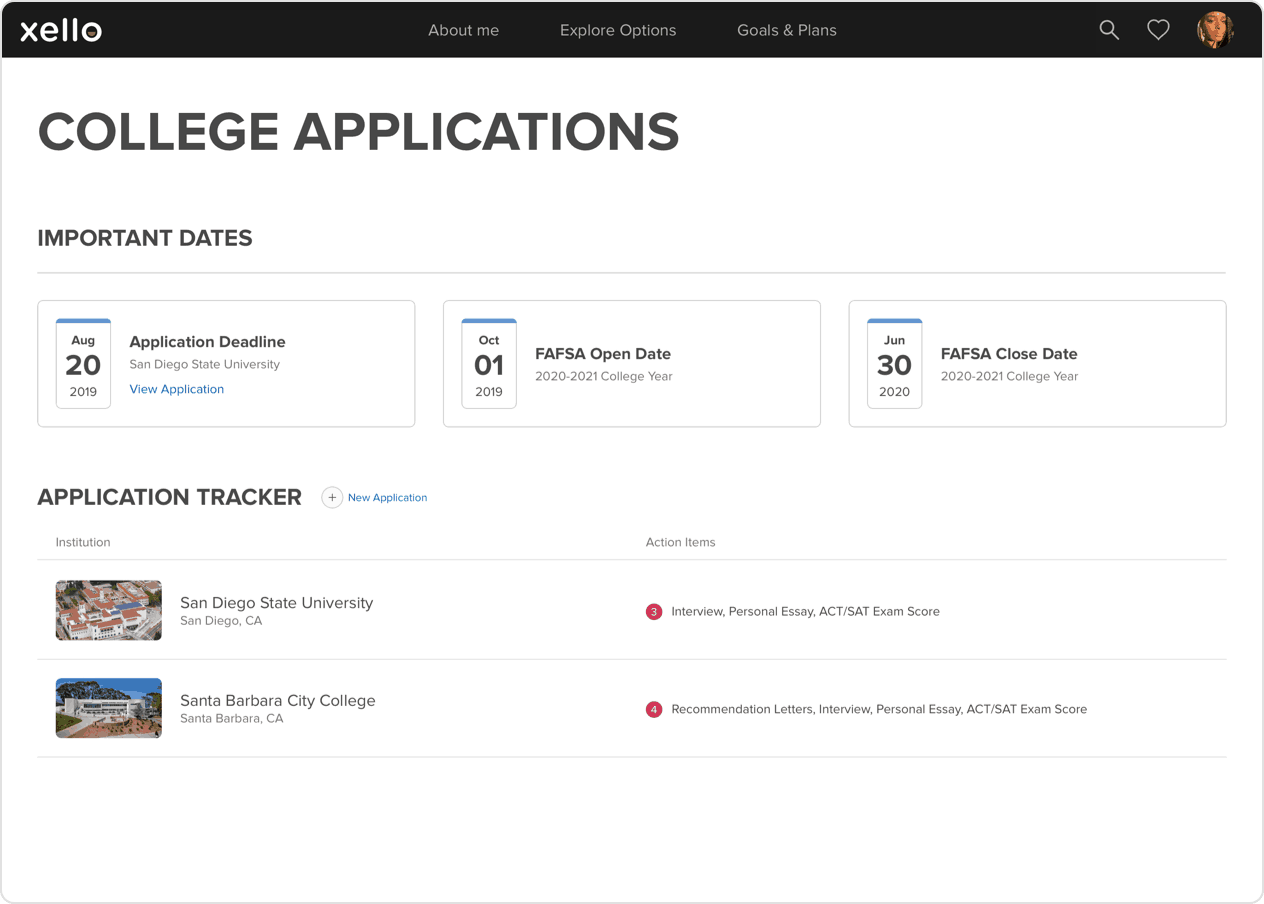Click the Oct 01 2019 calendar icon
The image size is (1264, 904).
(489, 364)
